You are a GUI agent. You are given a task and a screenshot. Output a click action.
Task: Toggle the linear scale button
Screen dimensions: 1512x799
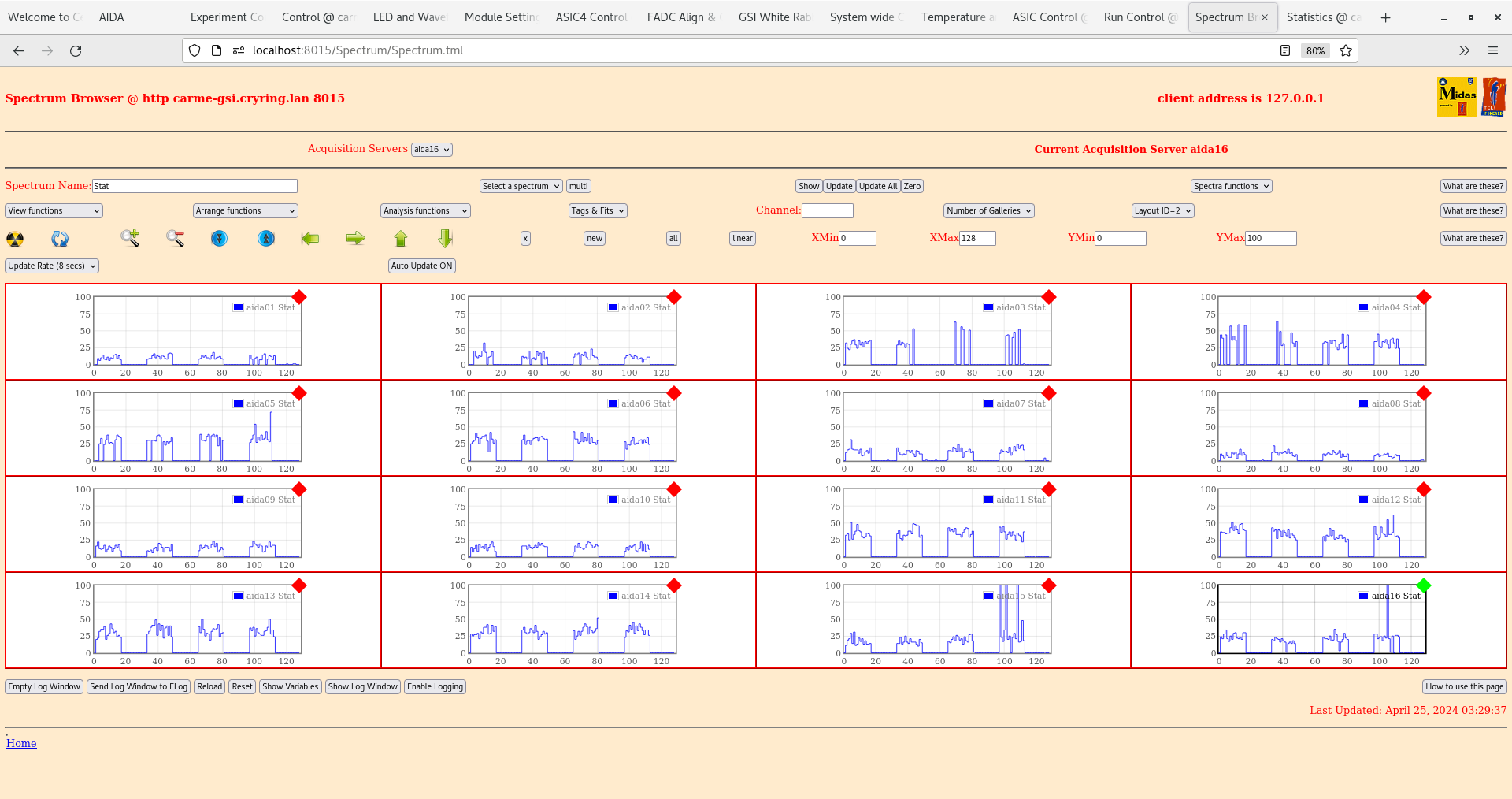pos(742,238)
